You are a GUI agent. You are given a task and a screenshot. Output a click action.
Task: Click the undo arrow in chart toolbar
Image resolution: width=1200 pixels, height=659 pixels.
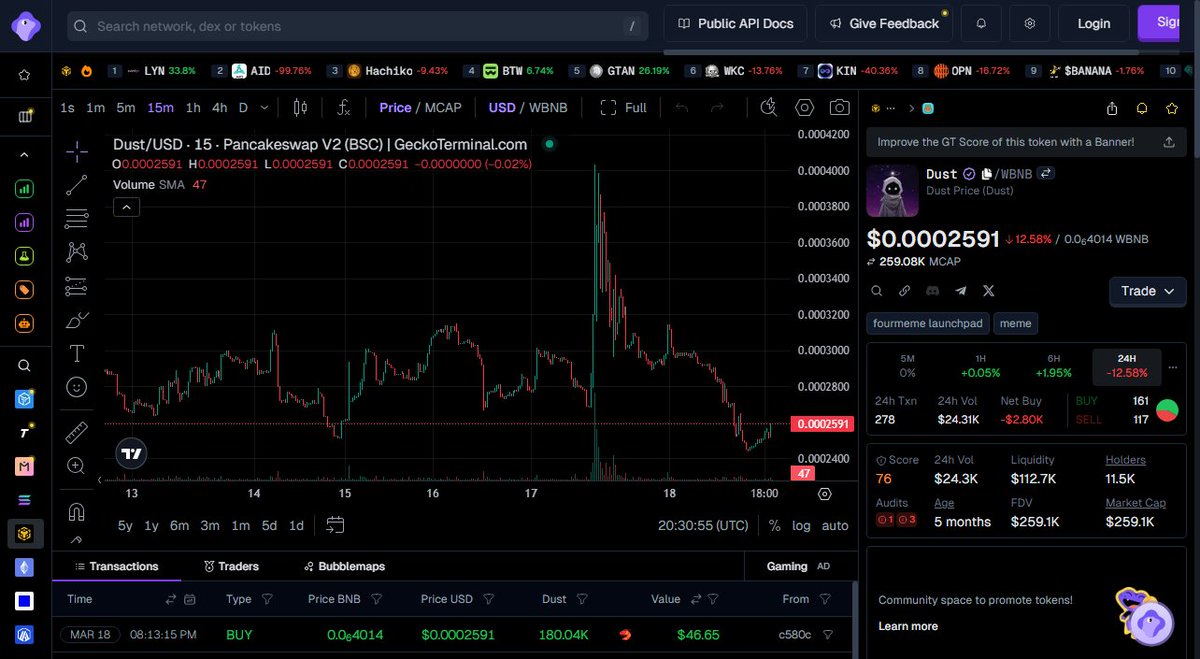click(x=682, y=107)
